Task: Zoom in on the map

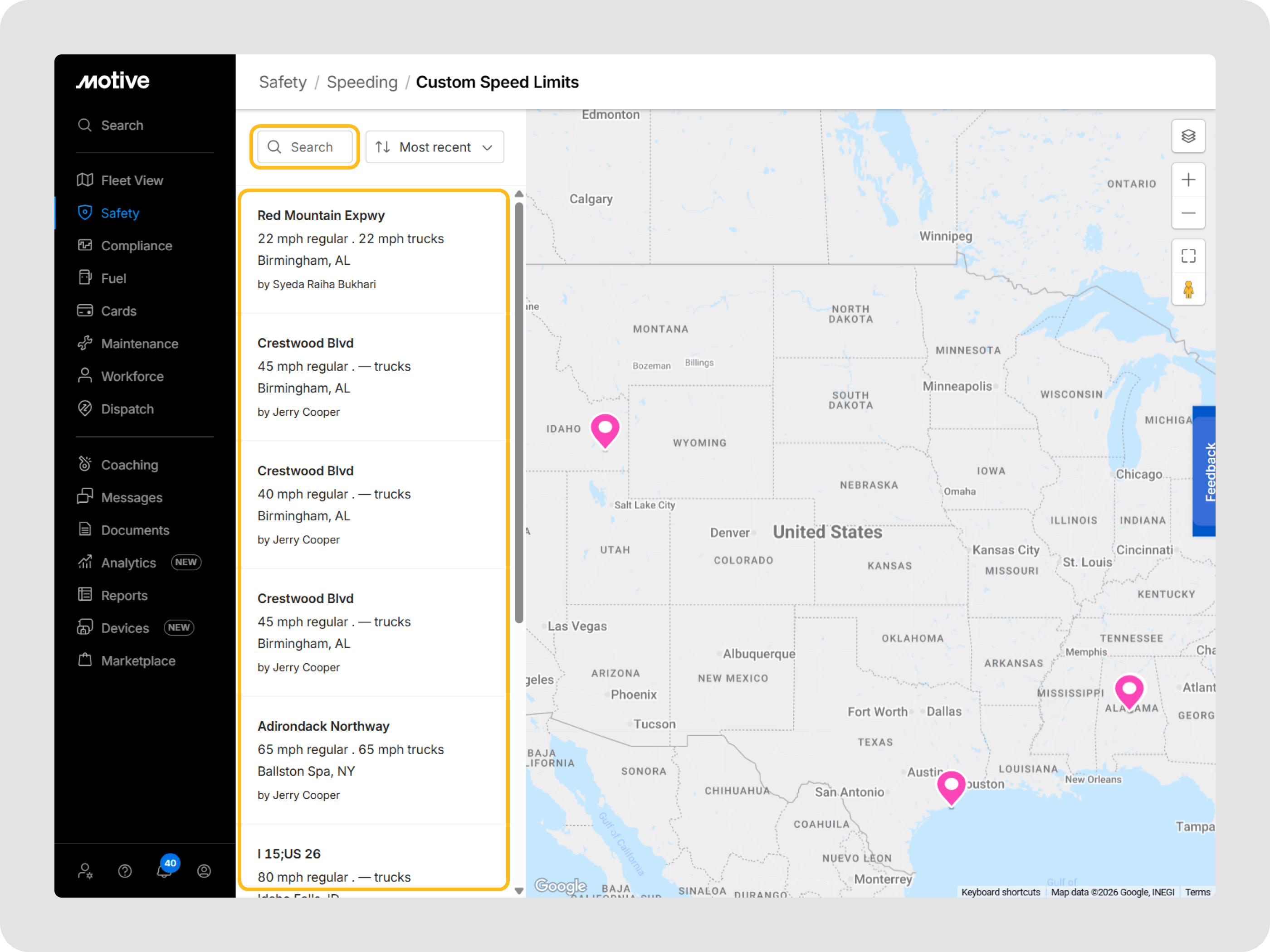Action: 1188,180
